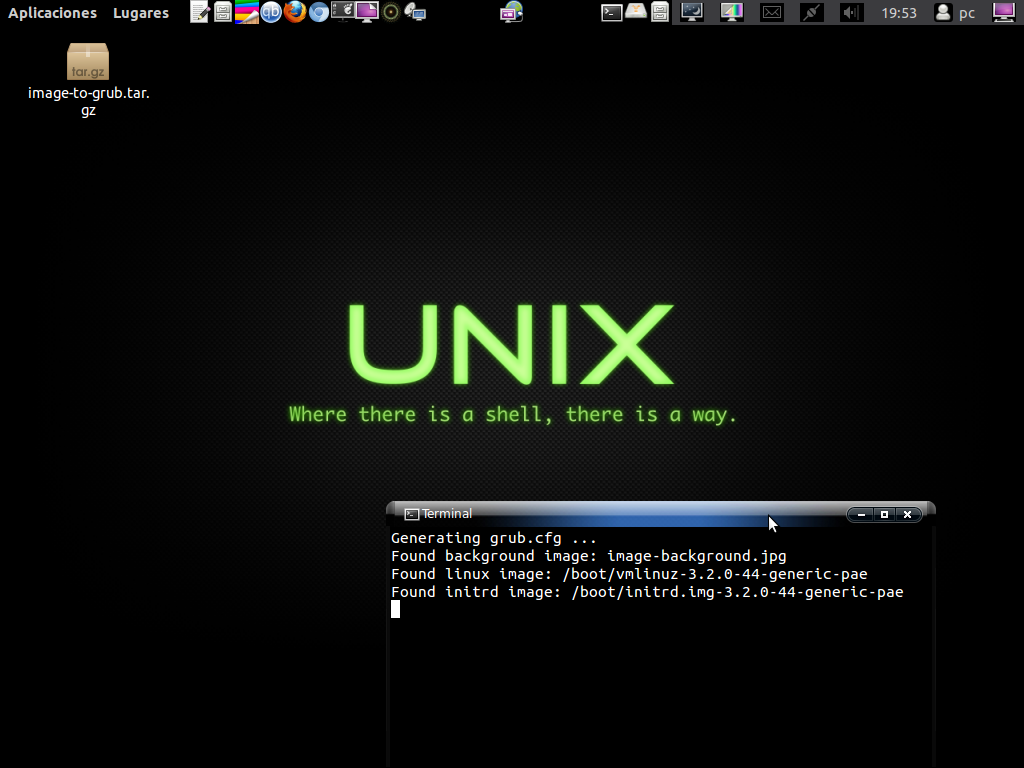The width and height of the screenshot is (1024, 768).
Task: Open the 19:53 clock calendar
Action: (899, 13)
